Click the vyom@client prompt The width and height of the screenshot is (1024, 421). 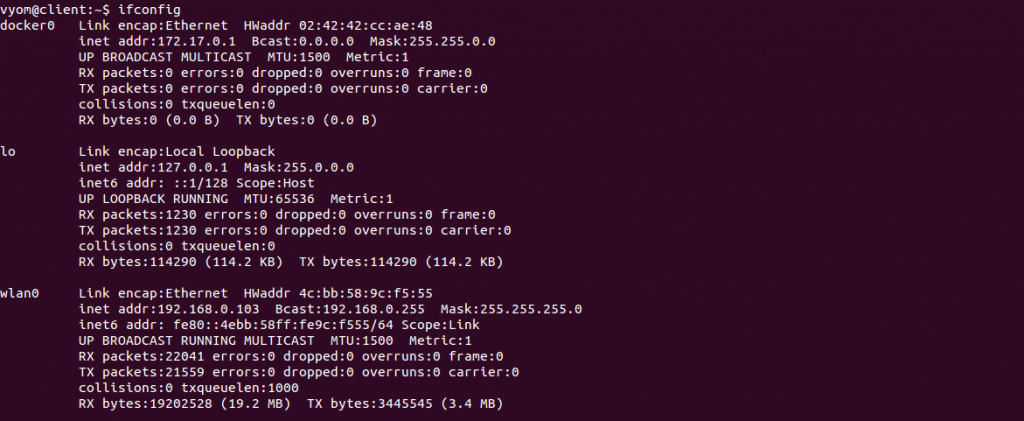42,10
